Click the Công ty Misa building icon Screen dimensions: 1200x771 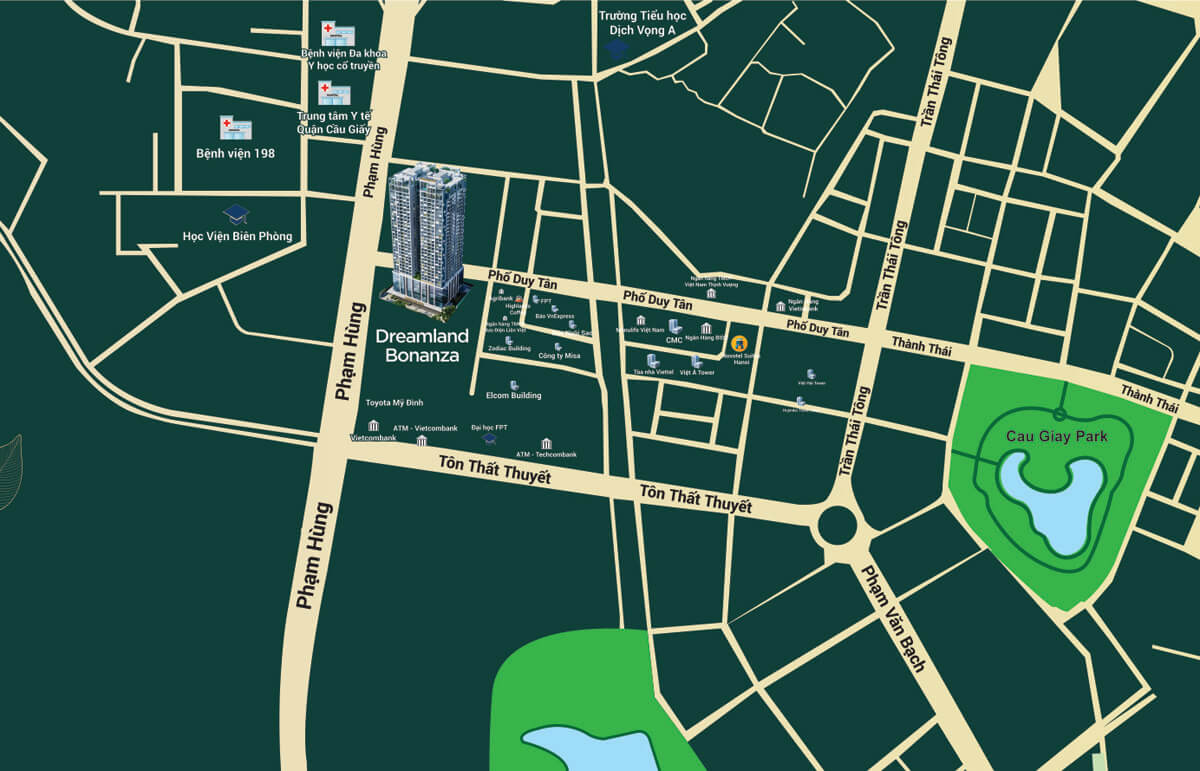click(558, 346)
